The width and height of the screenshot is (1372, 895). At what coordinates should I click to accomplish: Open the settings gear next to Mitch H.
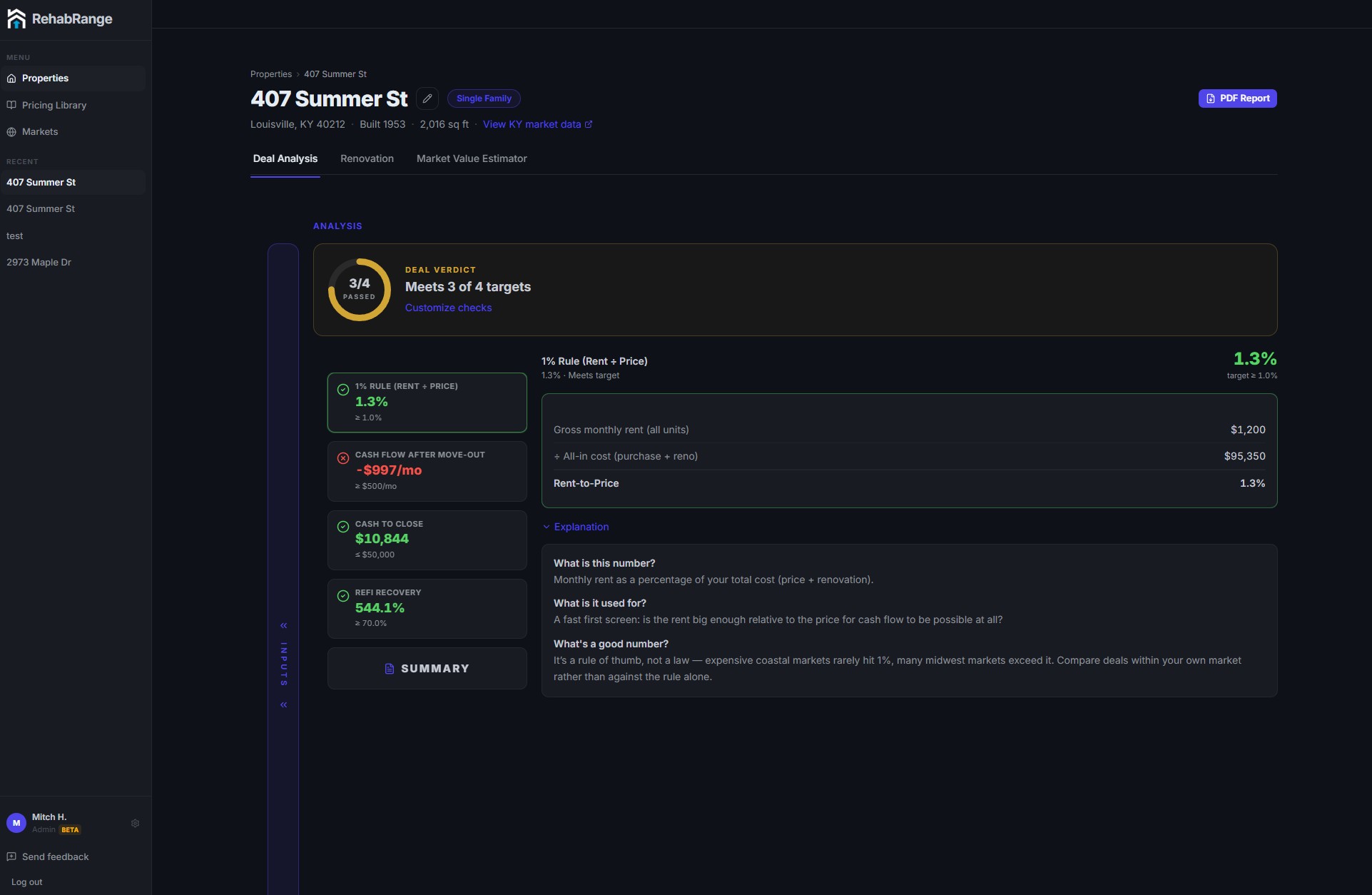(135, 823)
